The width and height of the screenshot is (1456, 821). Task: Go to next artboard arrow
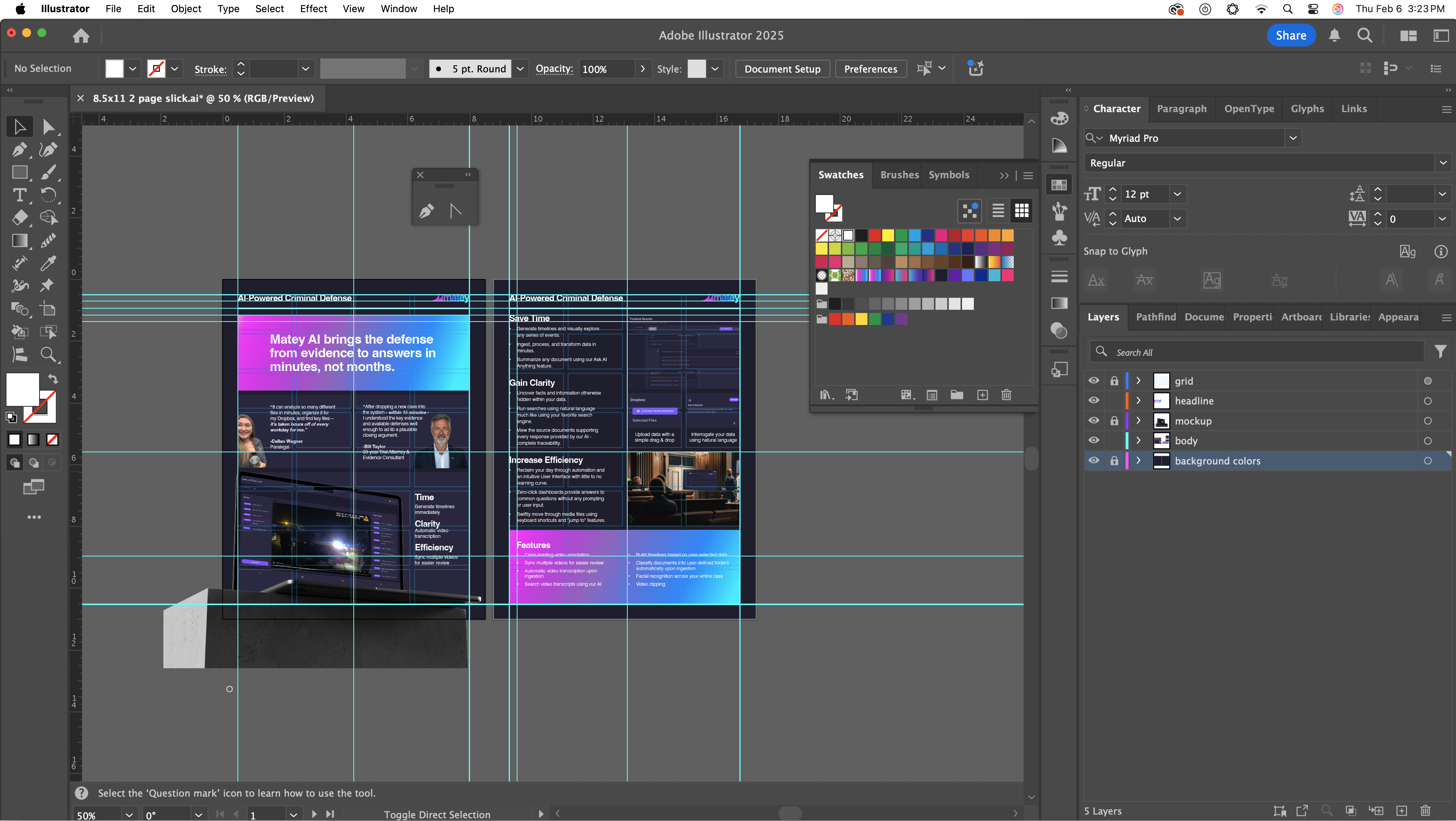[x=314, y=814]
